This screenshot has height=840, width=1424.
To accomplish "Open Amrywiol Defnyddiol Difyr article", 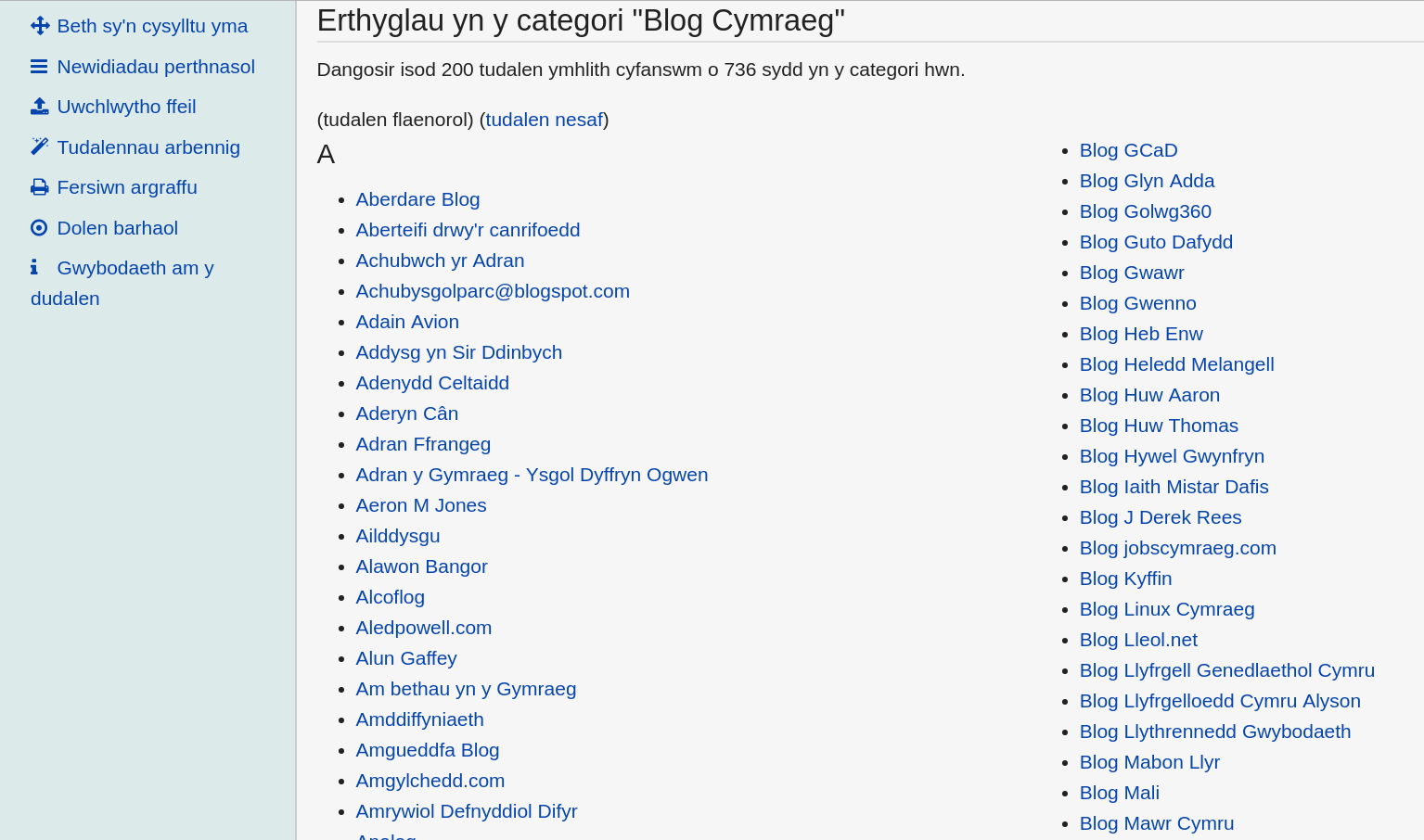I will point(467,811).
